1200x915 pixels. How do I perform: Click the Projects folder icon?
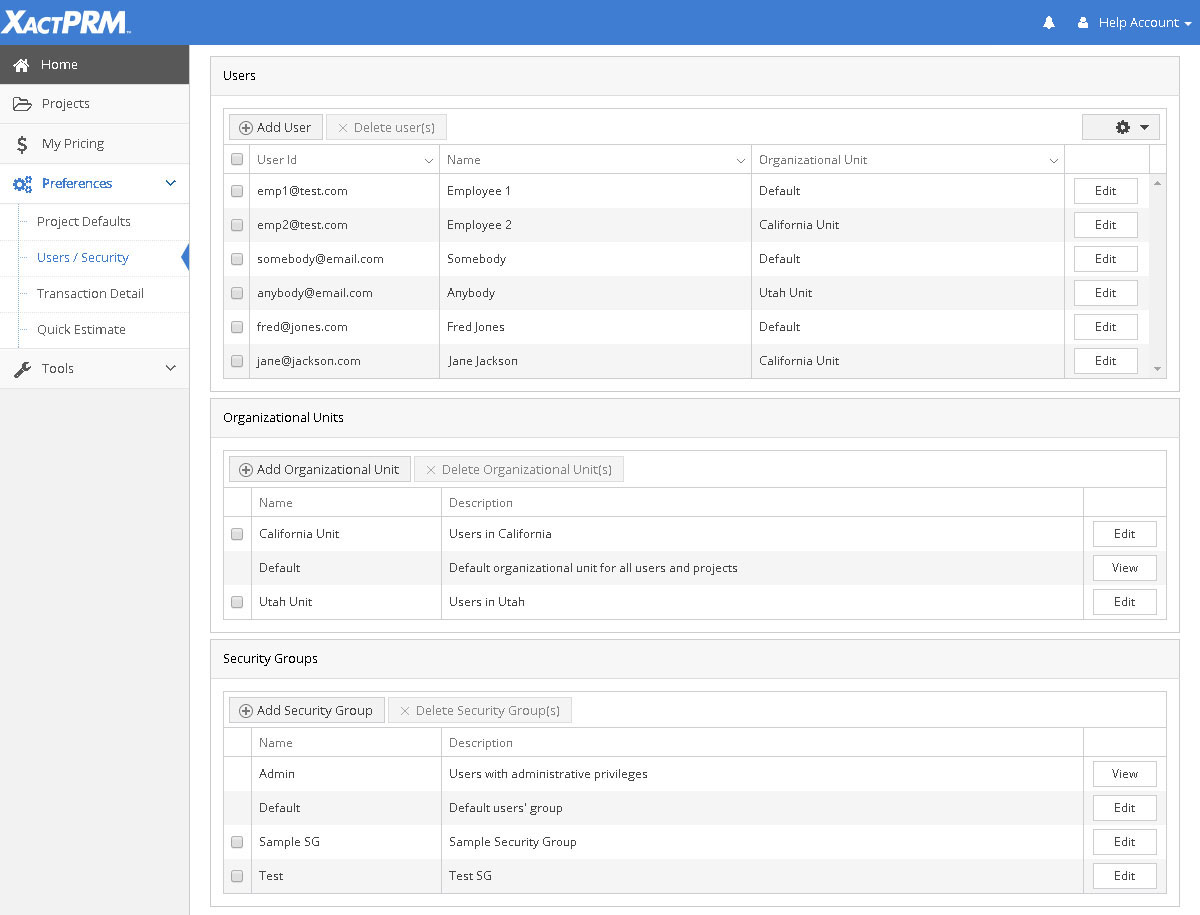pyautogui.click(x=22, y=104)
